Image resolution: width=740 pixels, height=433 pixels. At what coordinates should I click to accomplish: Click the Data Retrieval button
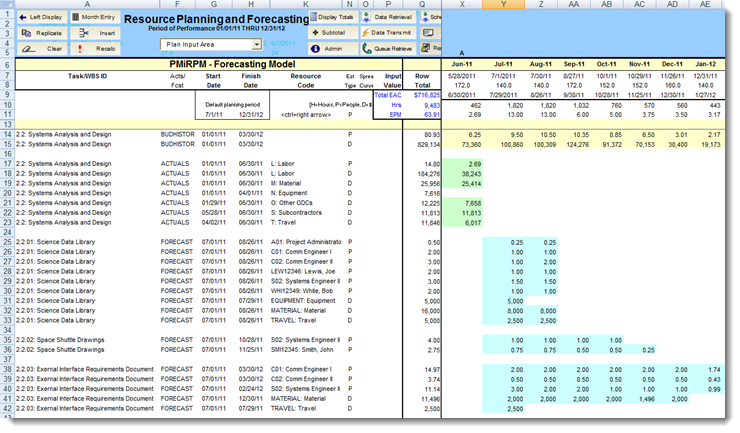tap(389, 17)
